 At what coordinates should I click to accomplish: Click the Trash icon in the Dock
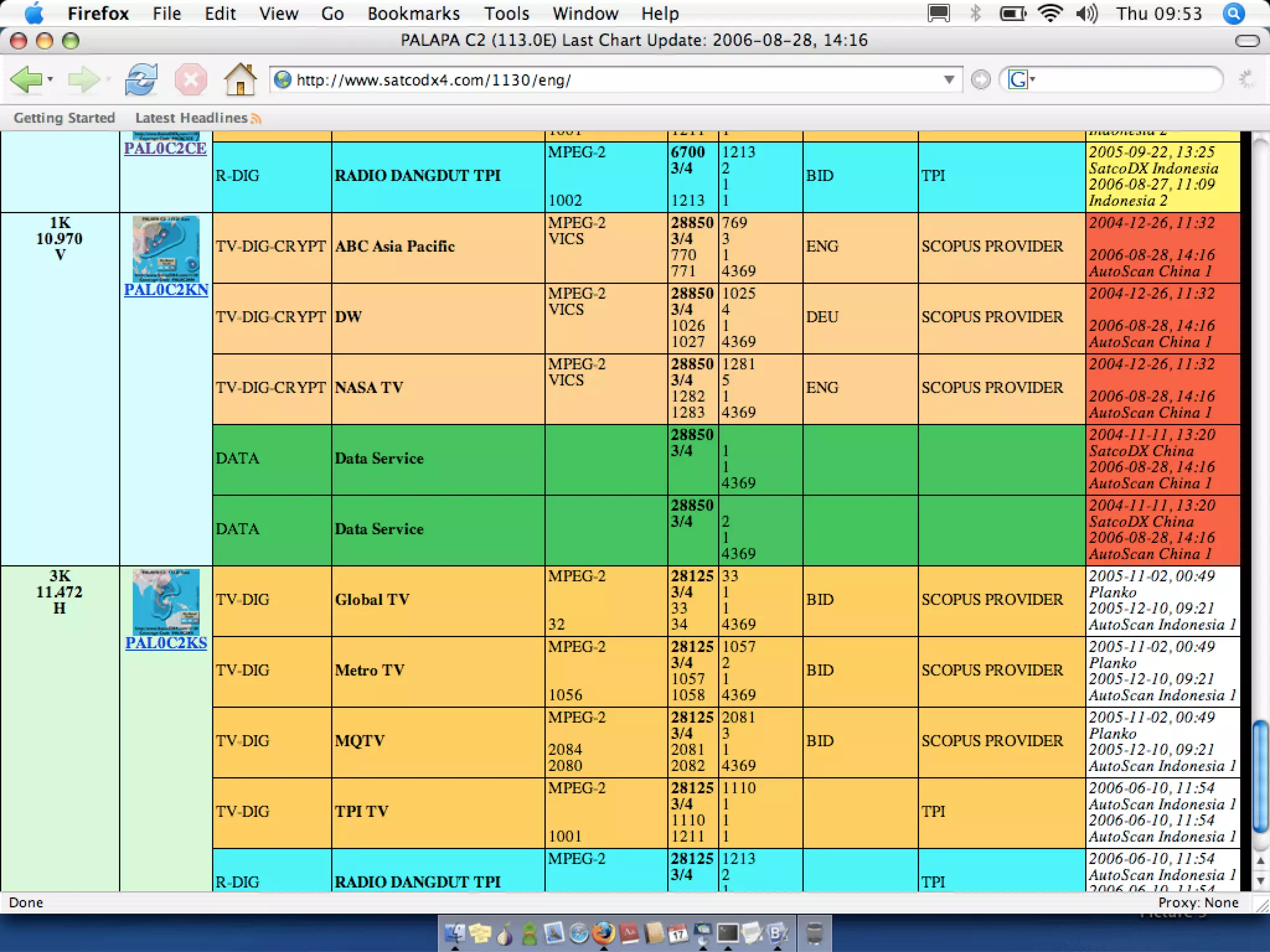coord(814,933)
